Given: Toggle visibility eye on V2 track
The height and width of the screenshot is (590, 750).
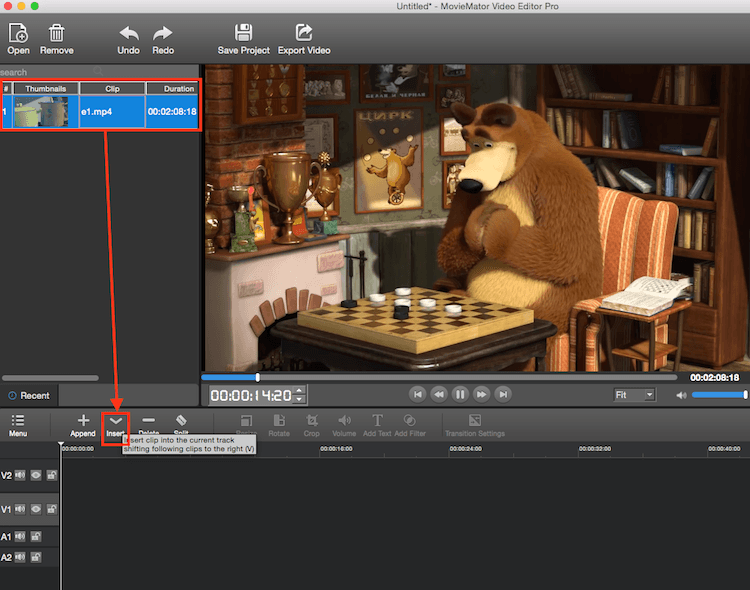Looking at the screenshot, I should [x=35, y=475].
